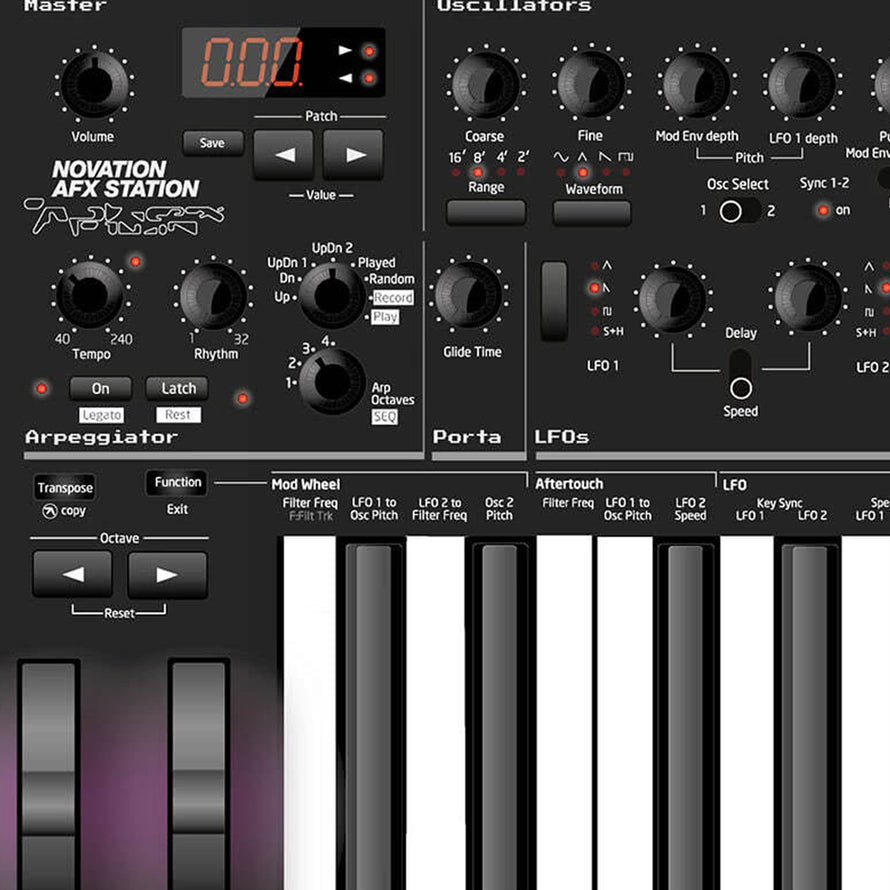The width and height of the screenshot is (890, 890).
Task: Turn the arpeggiator Tempo knob
Action: point(90,294)
